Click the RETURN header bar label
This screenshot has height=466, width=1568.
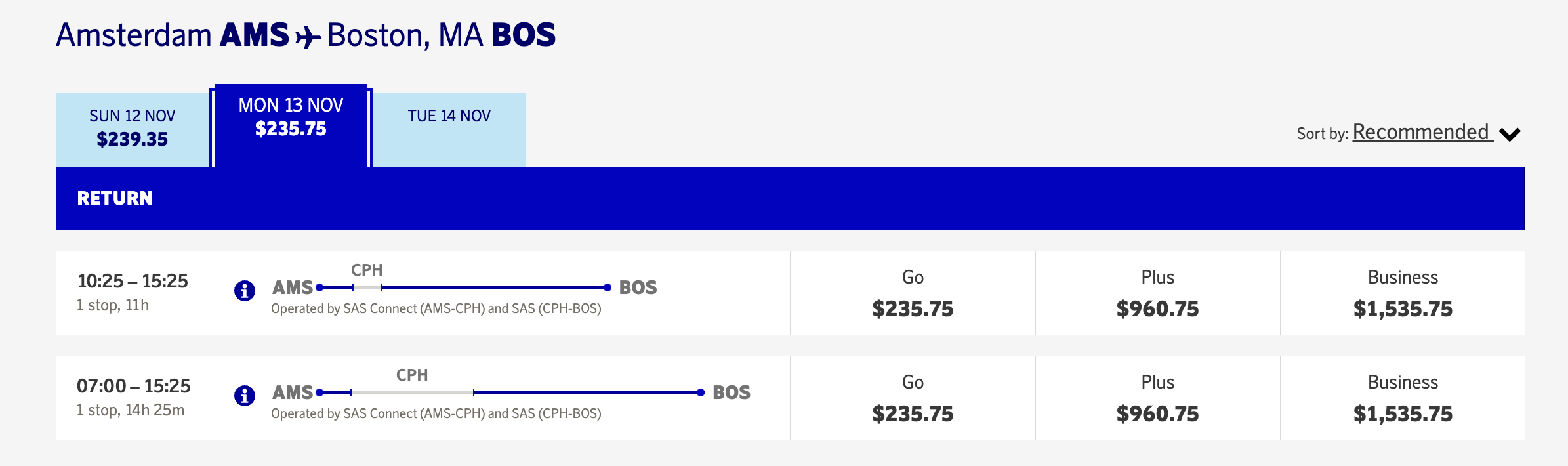click(115, 198)
